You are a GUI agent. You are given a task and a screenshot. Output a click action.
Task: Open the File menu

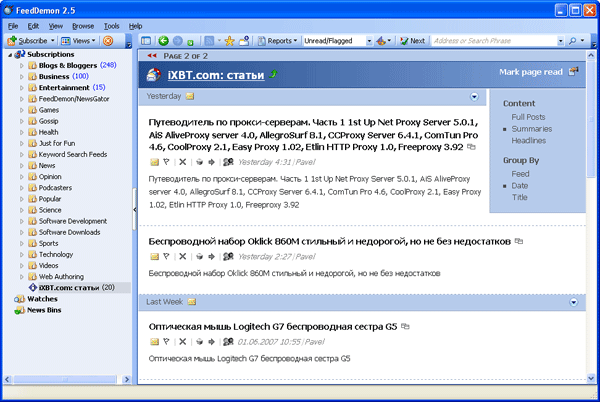[x=13, y=26]
